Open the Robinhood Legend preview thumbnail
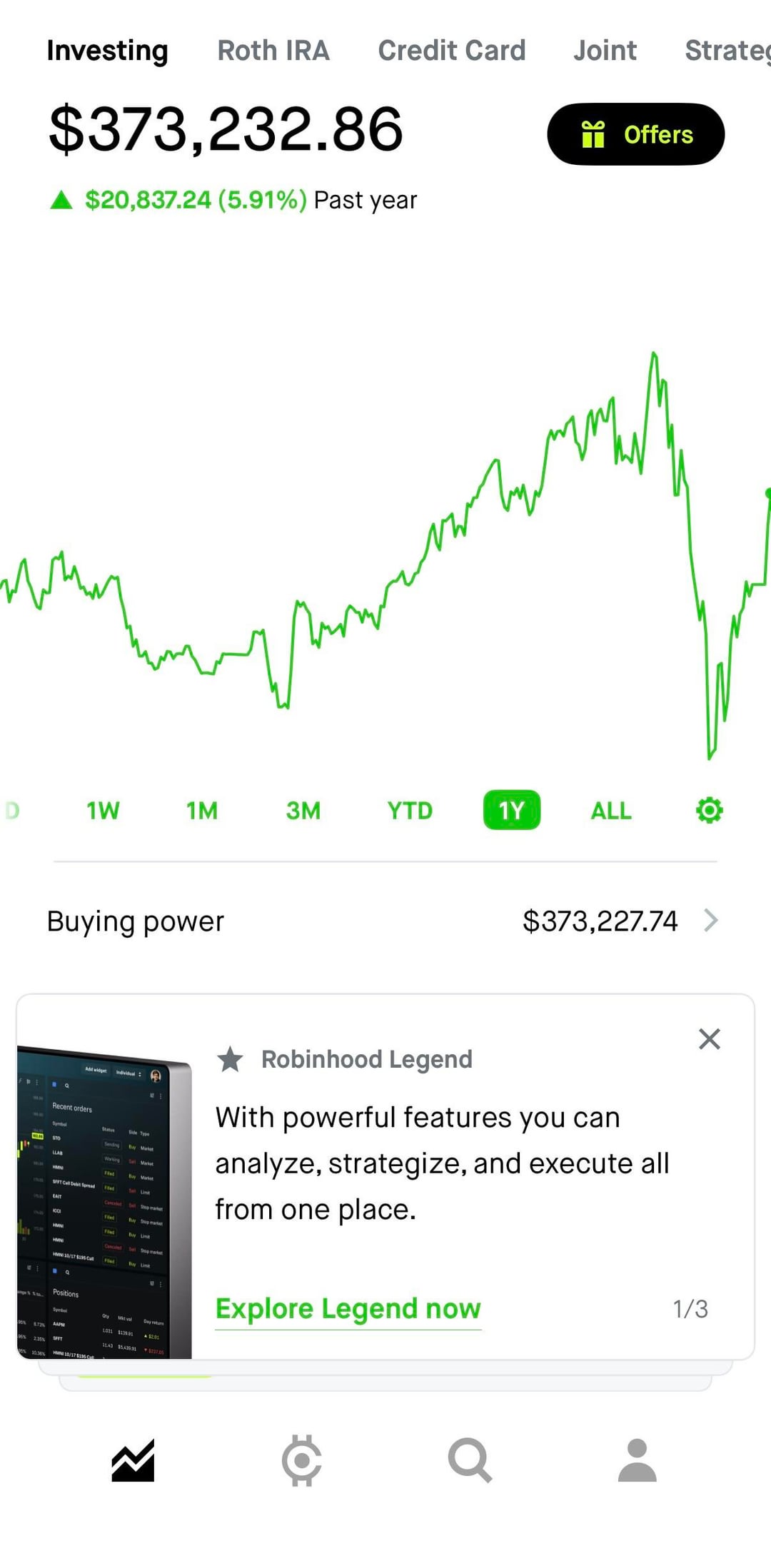The width and height of the screenshot is (771, 1568). [104, 1202]
